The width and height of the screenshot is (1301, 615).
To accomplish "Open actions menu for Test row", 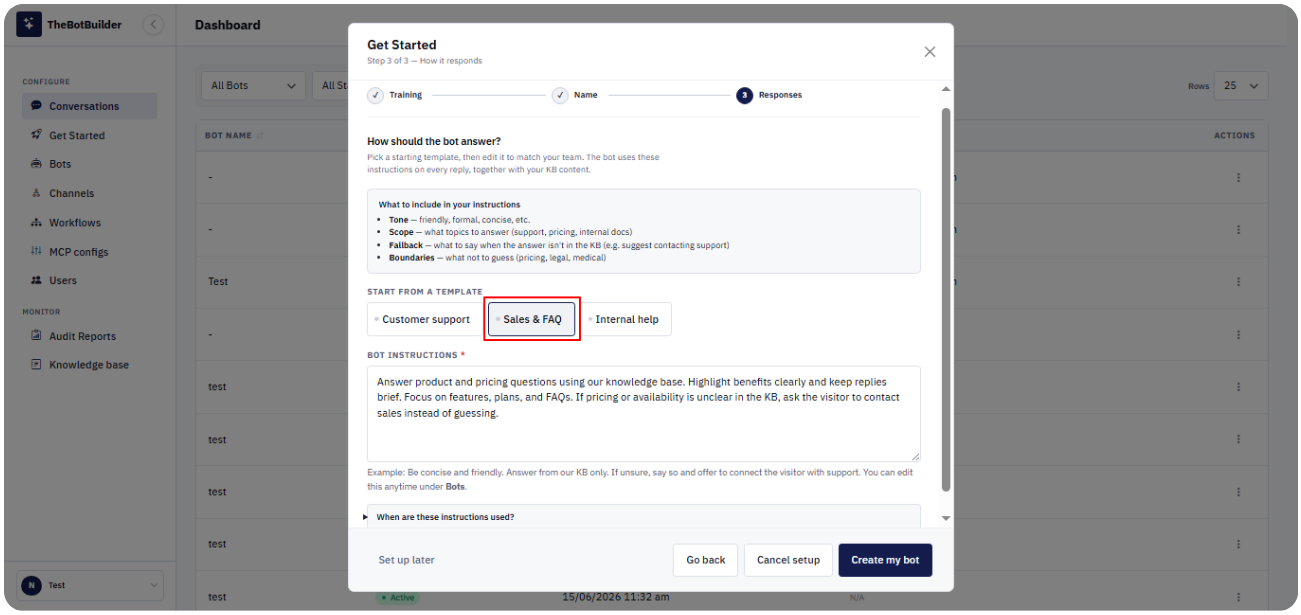I will (1238, 281).
